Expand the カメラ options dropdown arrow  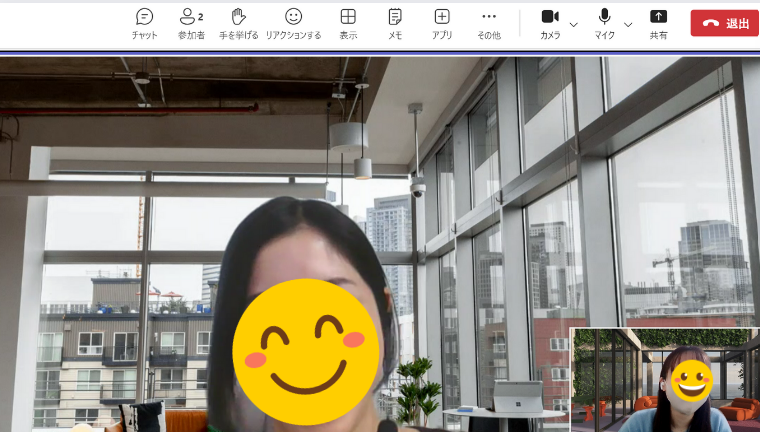(x=573, y=24)
